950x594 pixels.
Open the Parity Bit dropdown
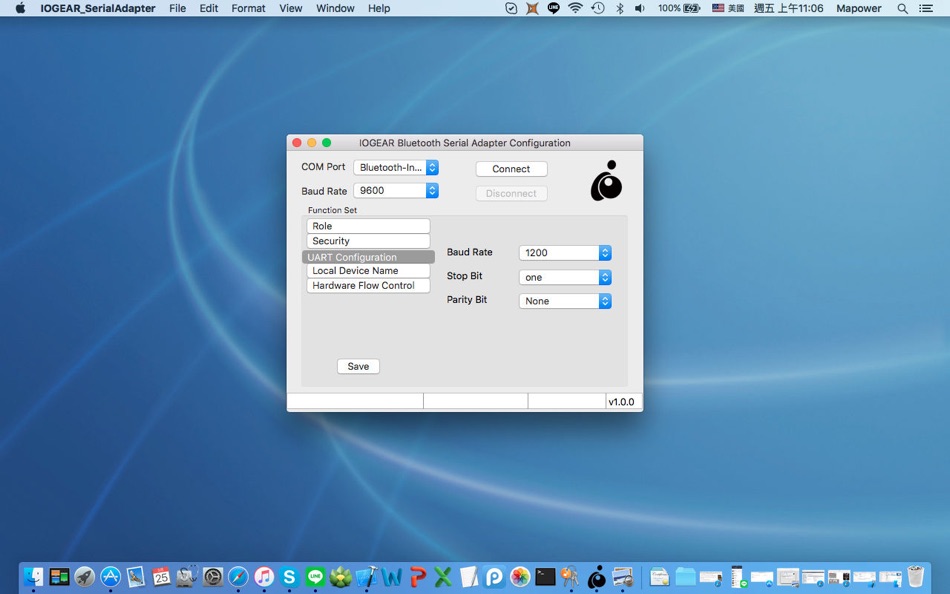565,301
